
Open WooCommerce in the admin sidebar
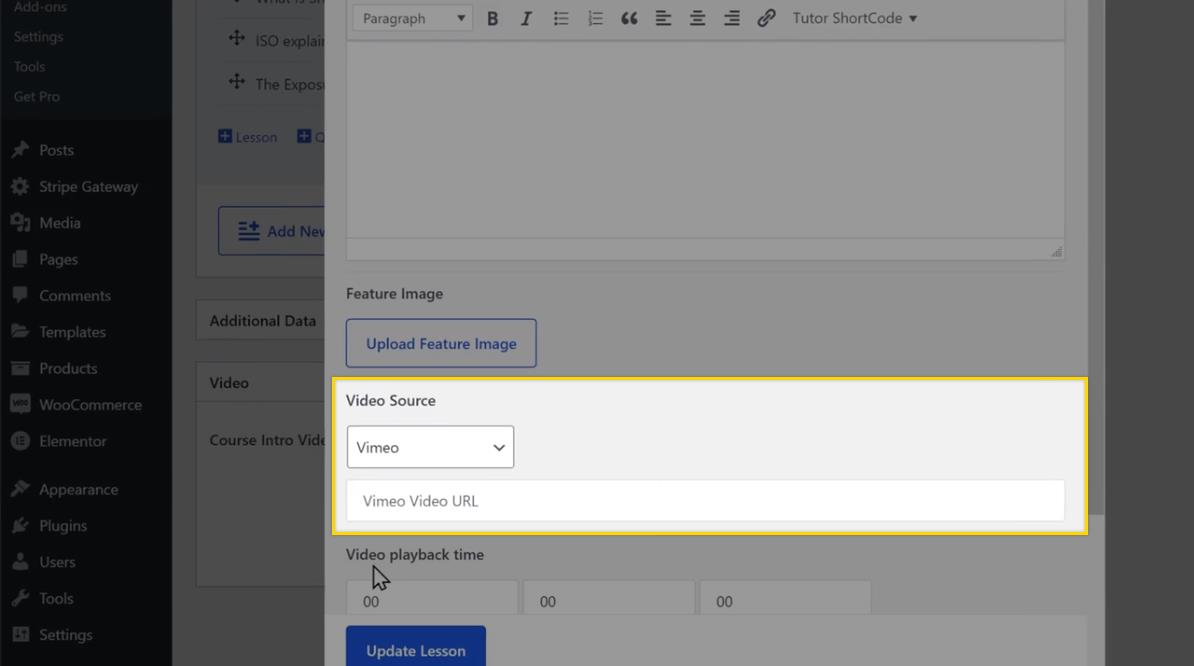click(x=90, y=405)
